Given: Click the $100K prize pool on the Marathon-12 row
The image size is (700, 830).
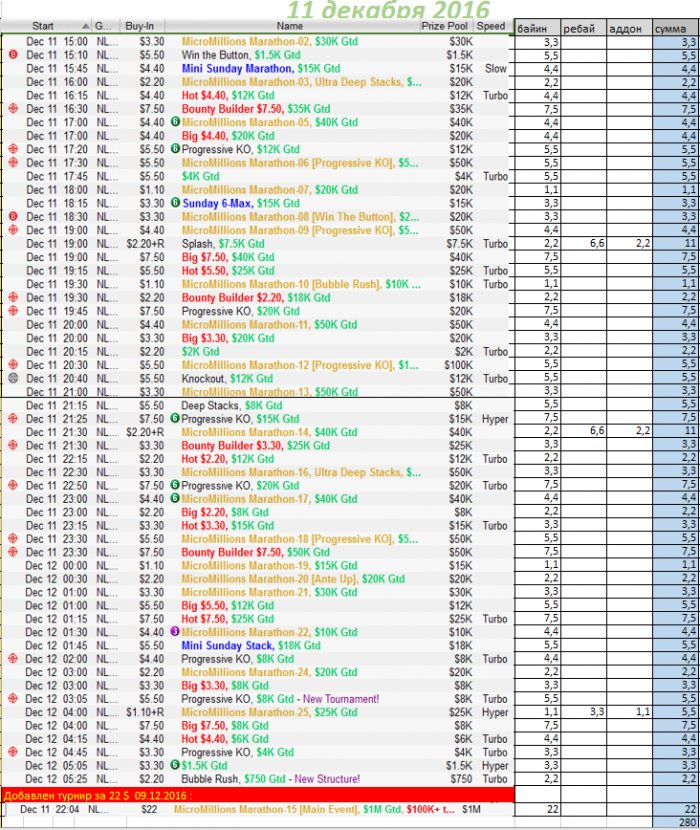Looking at the screenshot, I should [x=459, y=365].
